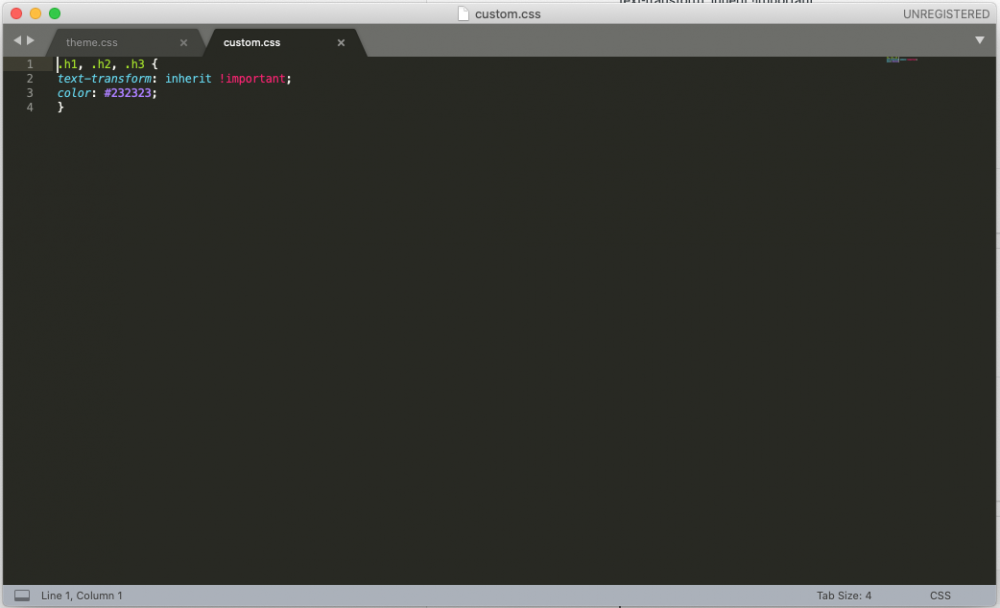Click the #232323 hex value

pos(128,93)
